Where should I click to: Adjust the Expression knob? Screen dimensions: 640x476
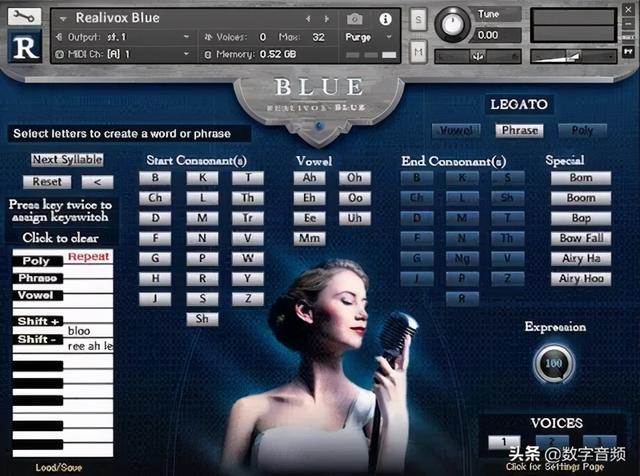click(554, 363)
